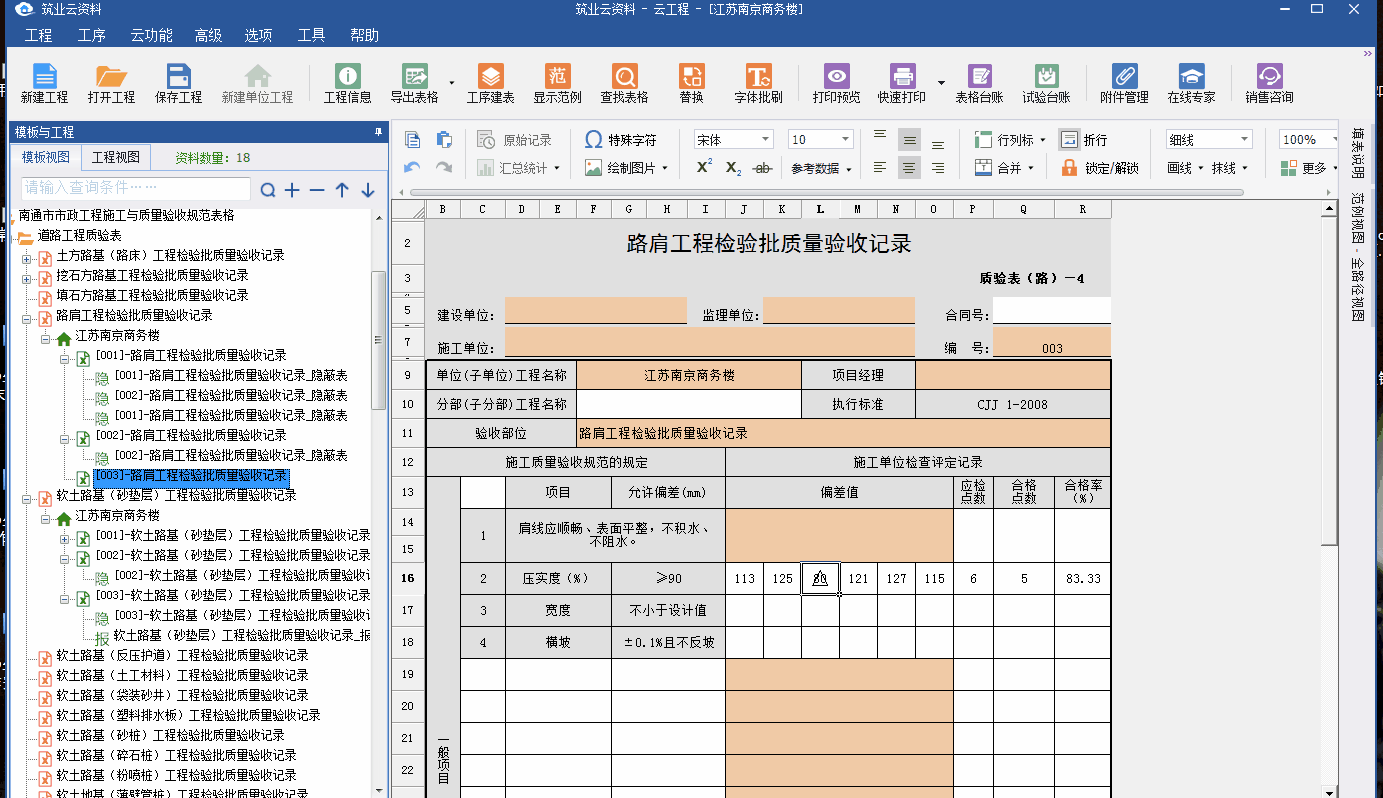1383x798 pixels.
Task: Click the 新建工程 (New Project) icon
Action: point(44,84)
